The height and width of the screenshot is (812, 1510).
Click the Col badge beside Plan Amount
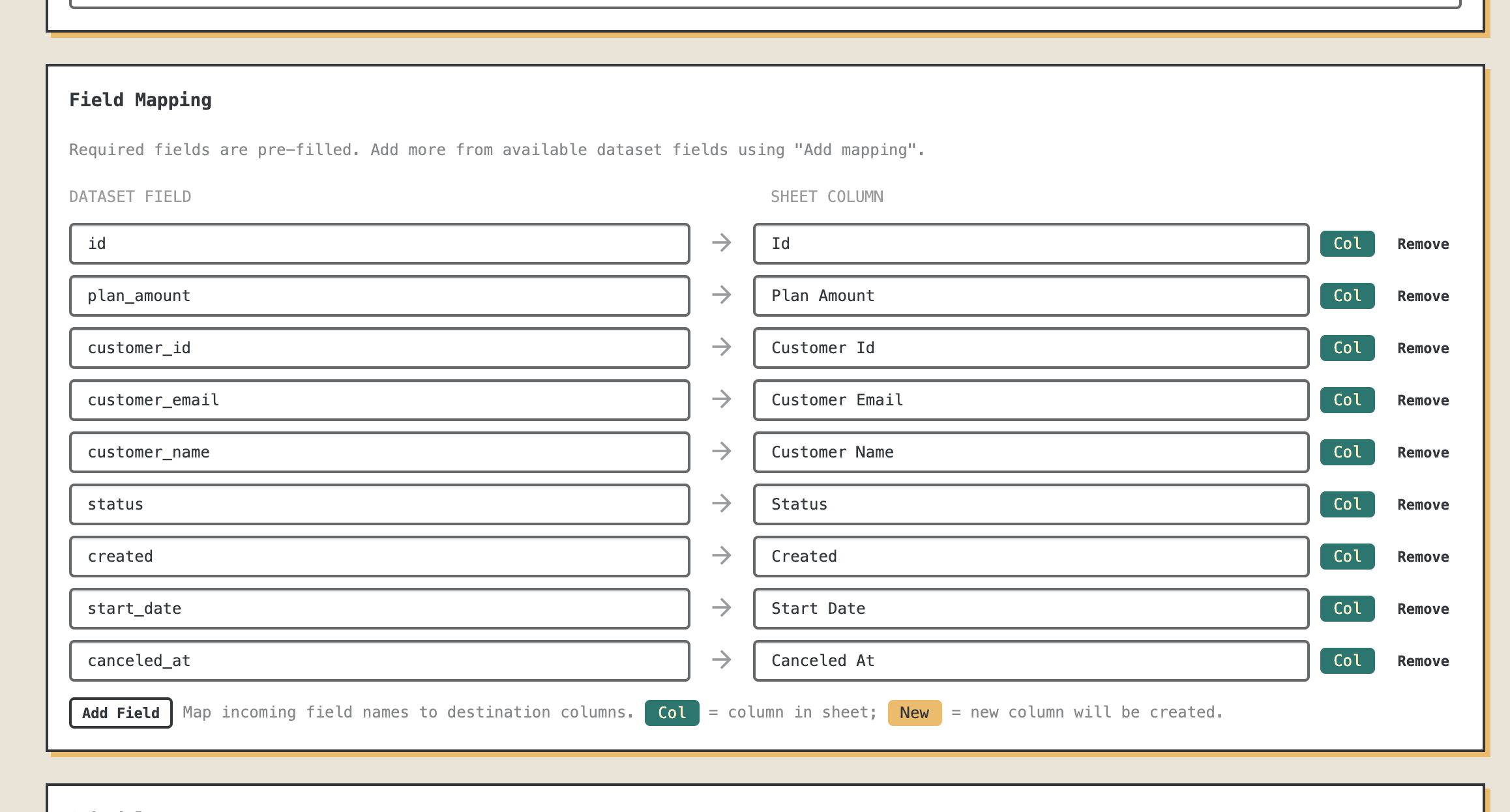pyautogui.click(x=1347, y=296)
